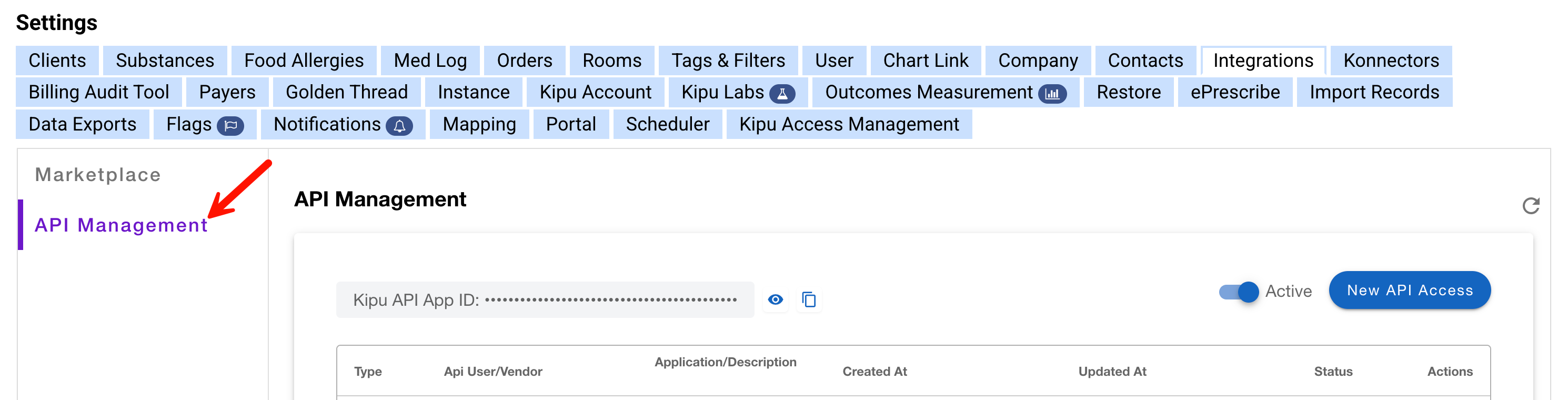Image resolution: width=1568 pixels, height=400 pixels.
Task: Toggle the Active switch off
Action: 1238,292
